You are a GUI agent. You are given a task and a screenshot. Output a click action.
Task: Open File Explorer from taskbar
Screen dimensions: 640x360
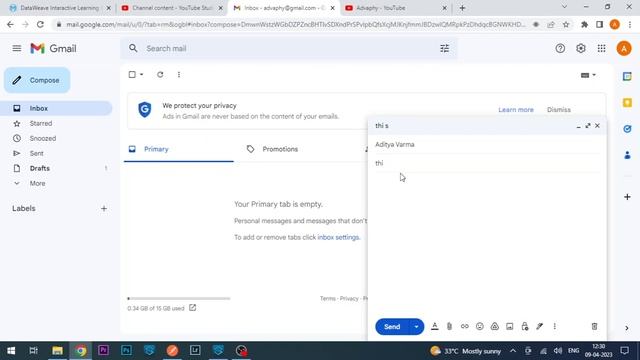[57, 351]
